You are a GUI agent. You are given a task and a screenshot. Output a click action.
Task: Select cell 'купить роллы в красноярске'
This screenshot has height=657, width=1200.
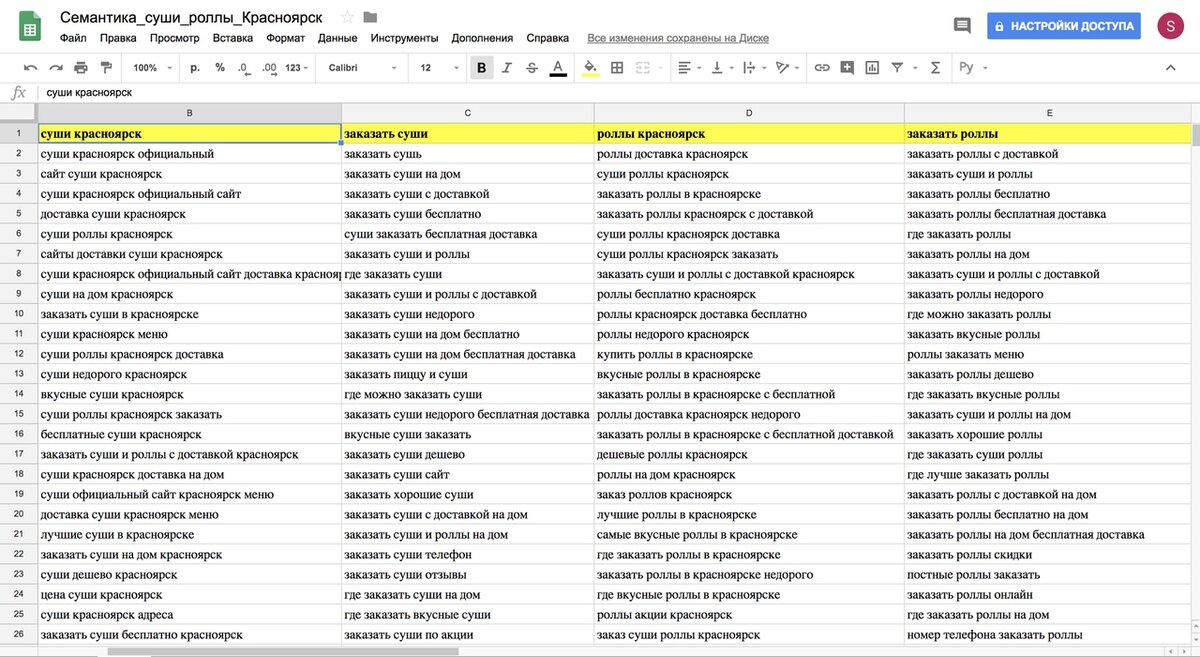(x=749, y=354)
